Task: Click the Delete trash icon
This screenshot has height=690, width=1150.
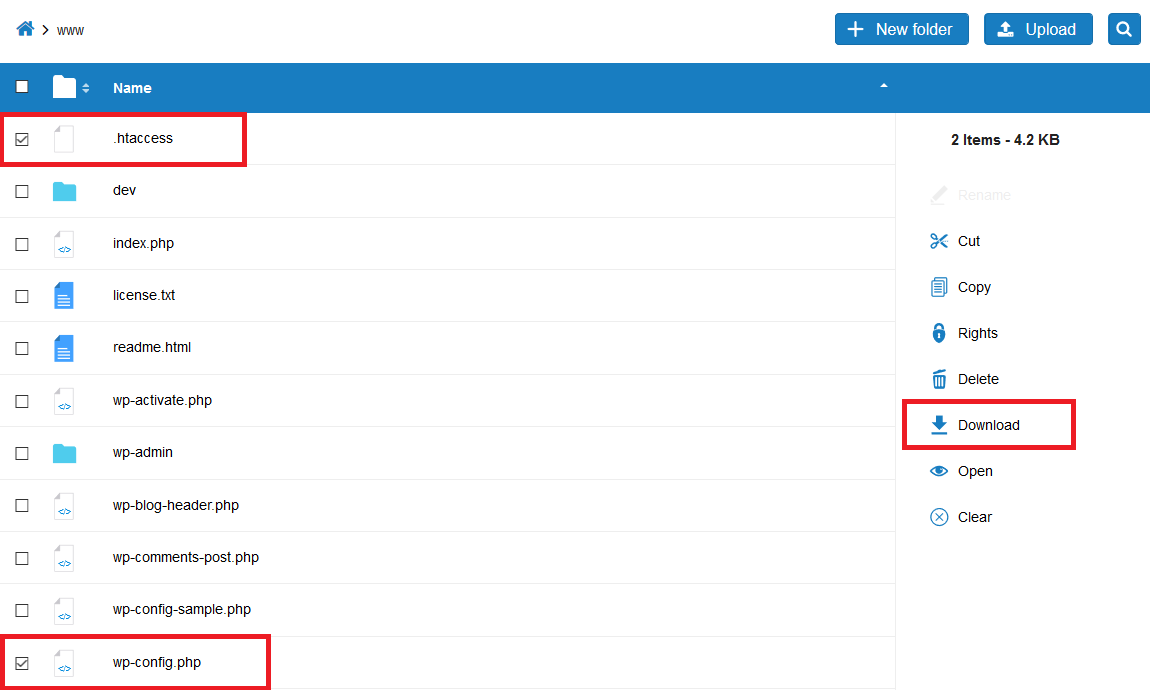Action: pyautogui.click(x=939, y=379)
